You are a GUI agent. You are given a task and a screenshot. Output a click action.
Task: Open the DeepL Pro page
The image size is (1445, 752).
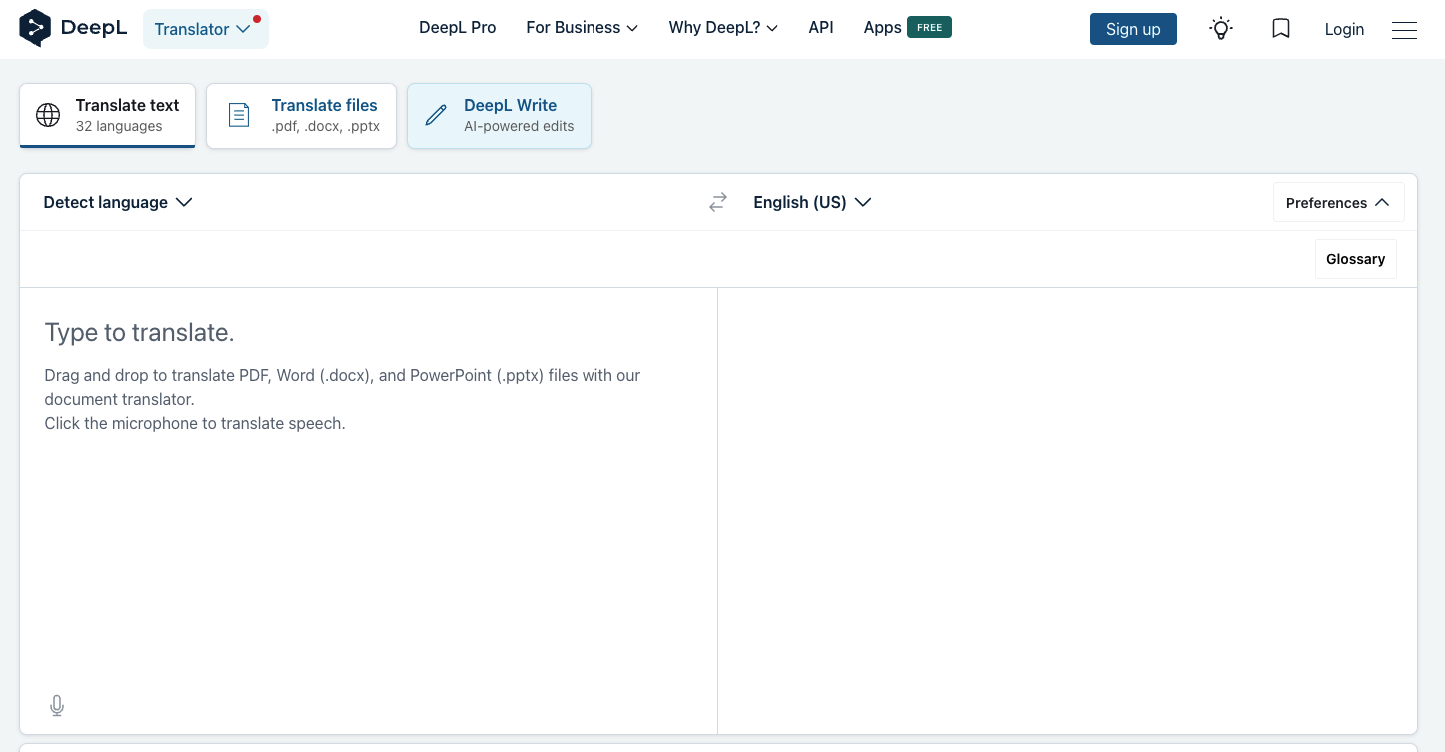[458, 28]
